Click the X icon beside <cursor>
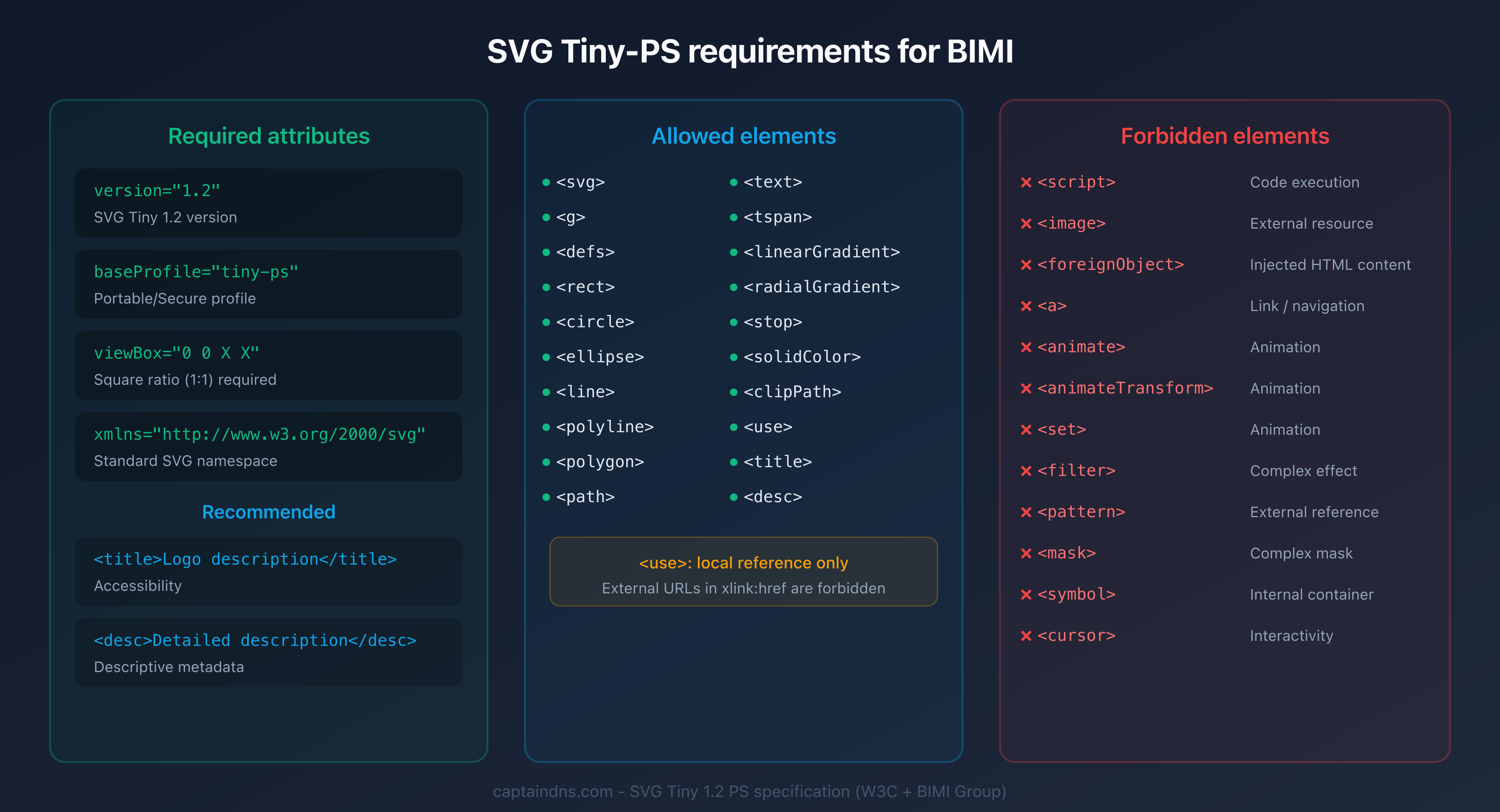 point(1027,635)
